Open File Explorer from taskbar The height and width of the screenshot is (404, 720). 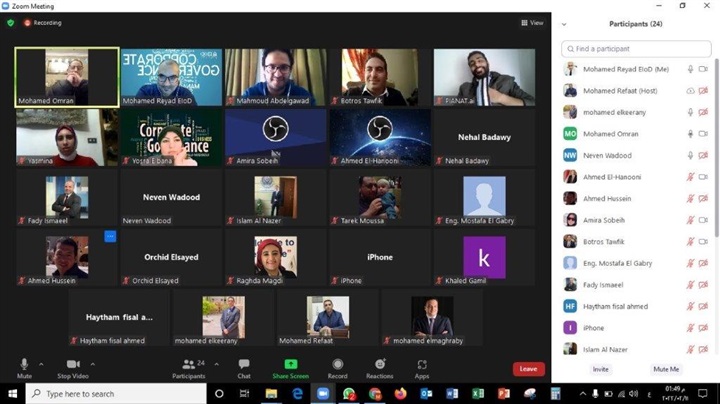tap(271, 394)
